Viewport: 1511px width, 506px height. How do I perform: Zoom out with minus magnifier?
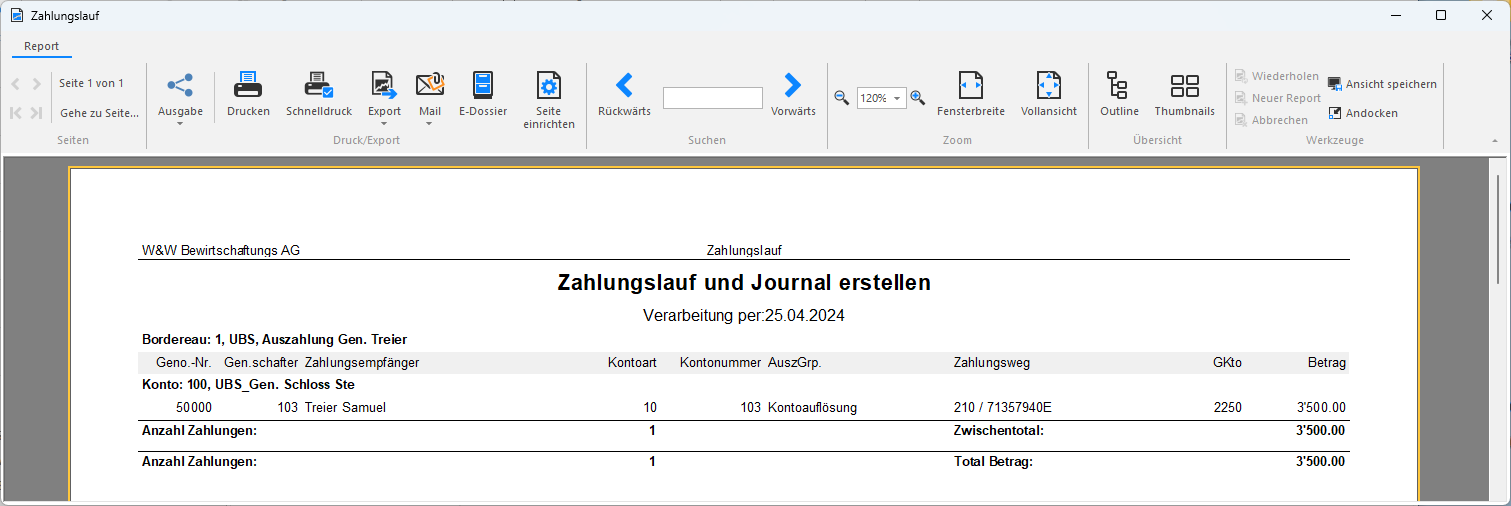pyautogui.click(x=842, y=98)
